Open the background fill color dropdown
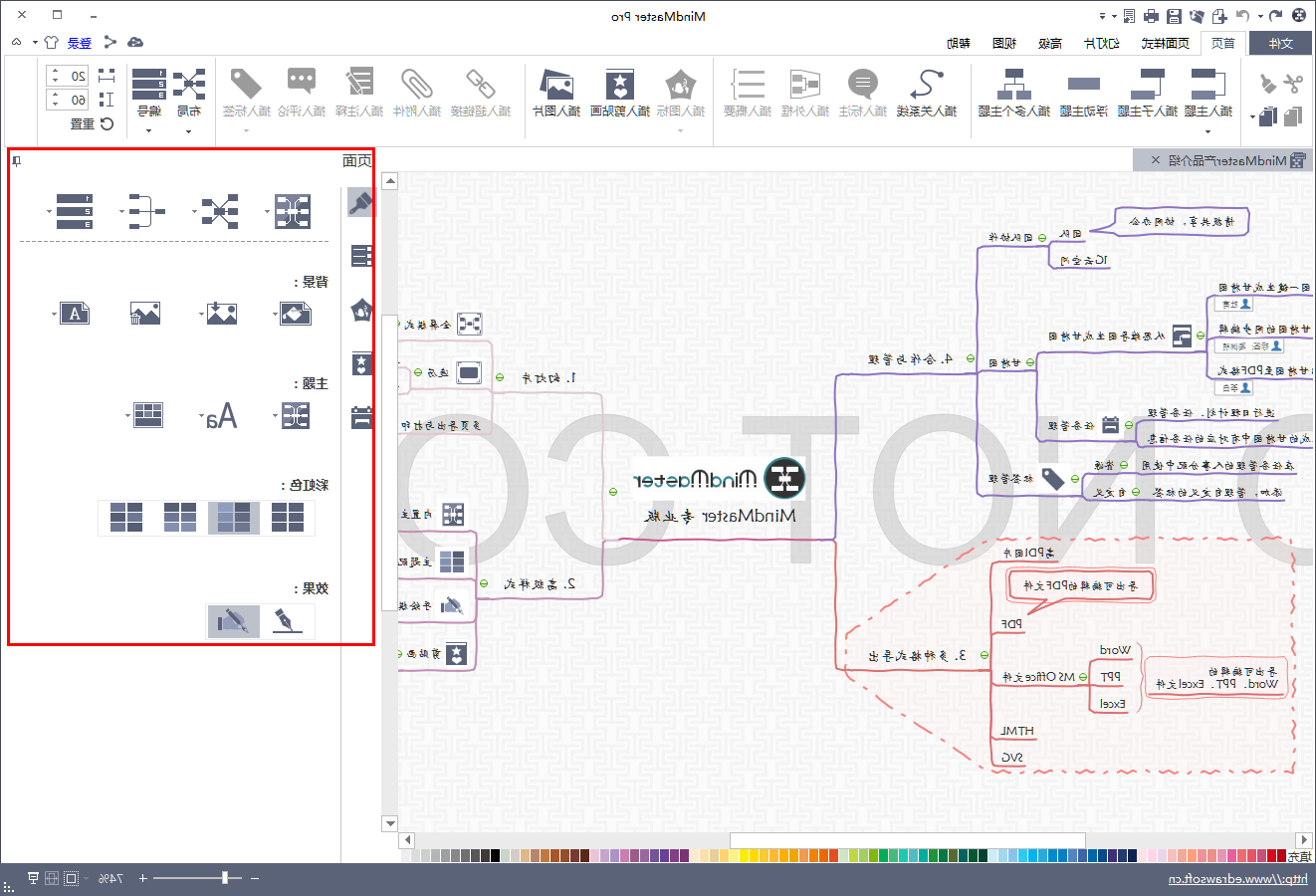The image size is (1316, 896). 293,314
